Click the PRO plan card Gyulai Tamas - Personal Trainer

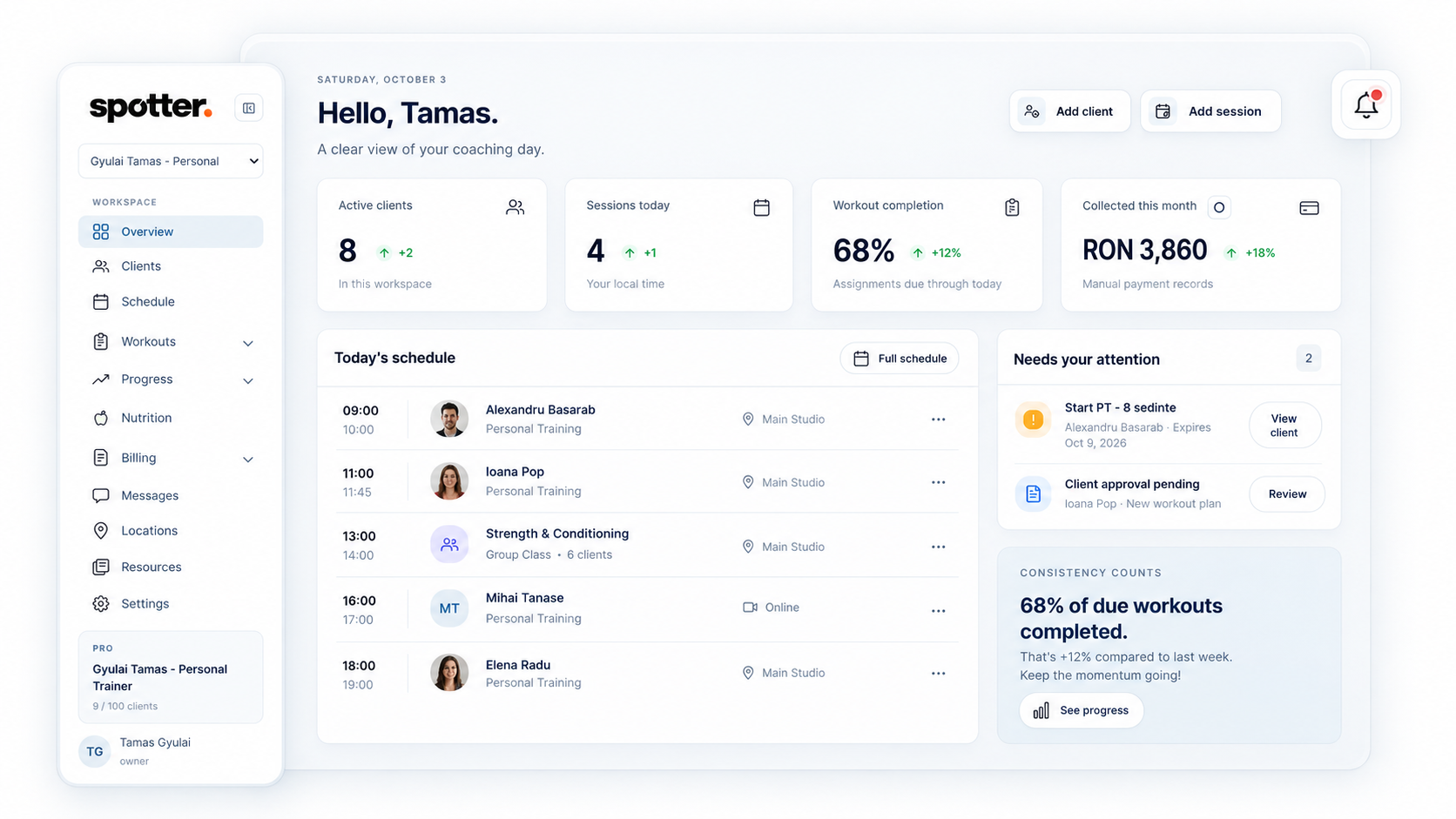click(x=171, y=677)
